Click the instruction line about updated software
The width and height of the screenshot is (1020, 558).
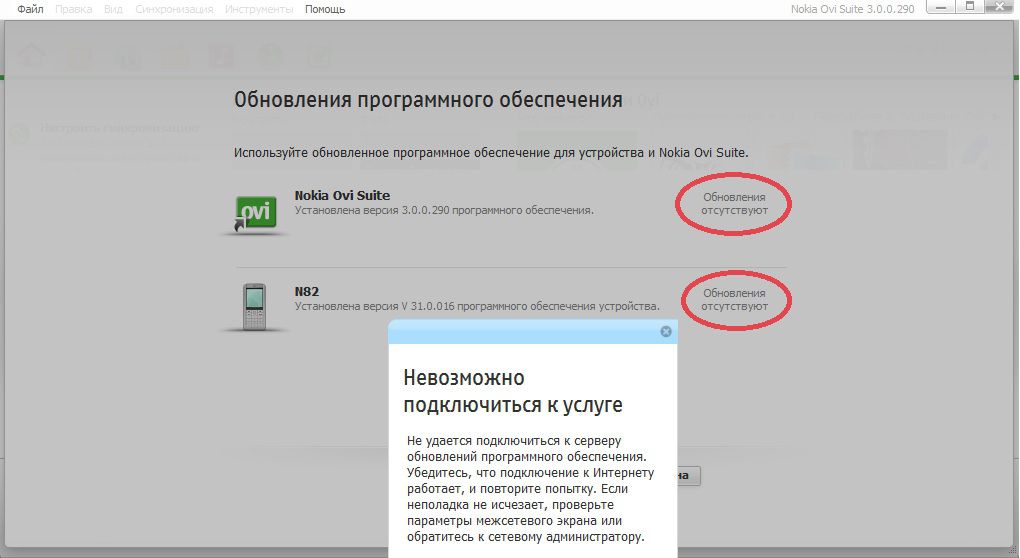point(490,153)
